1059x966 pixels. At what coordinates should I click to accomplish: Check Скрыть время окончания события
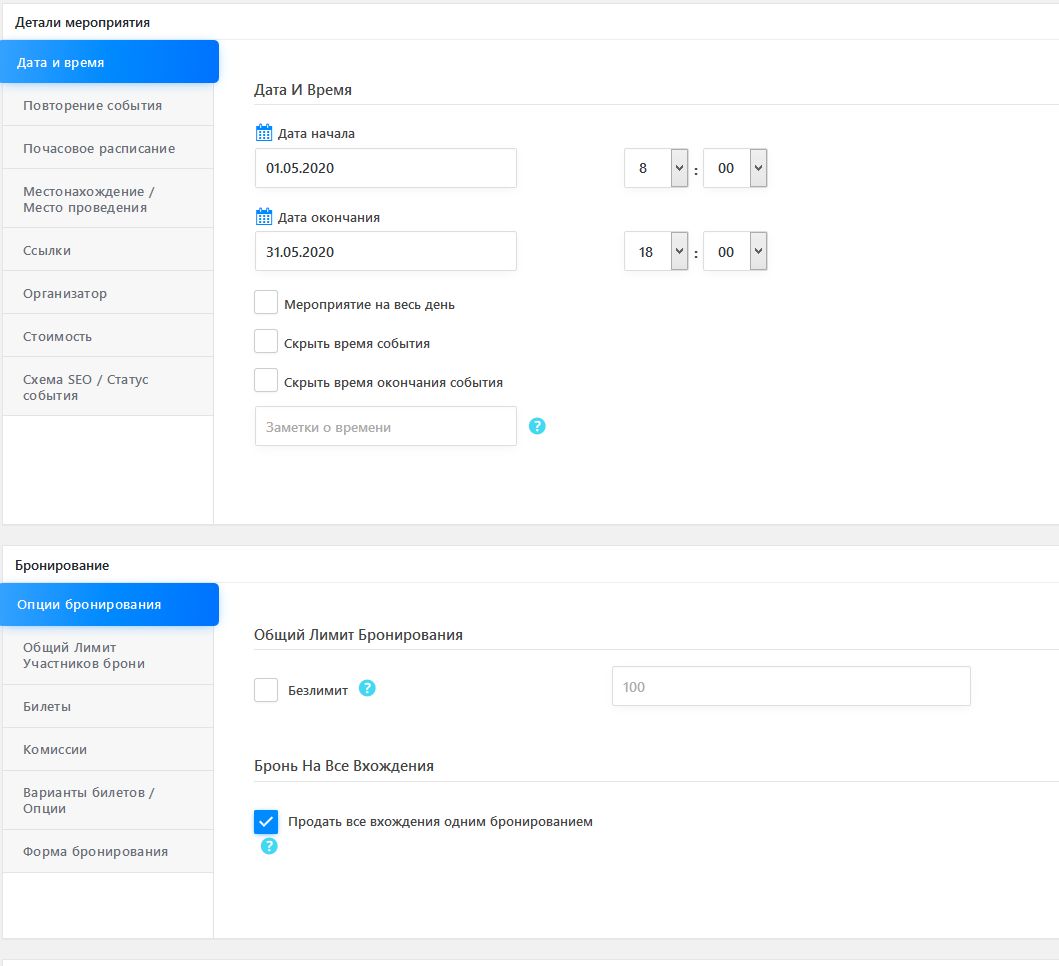click(x=266, y=381)
